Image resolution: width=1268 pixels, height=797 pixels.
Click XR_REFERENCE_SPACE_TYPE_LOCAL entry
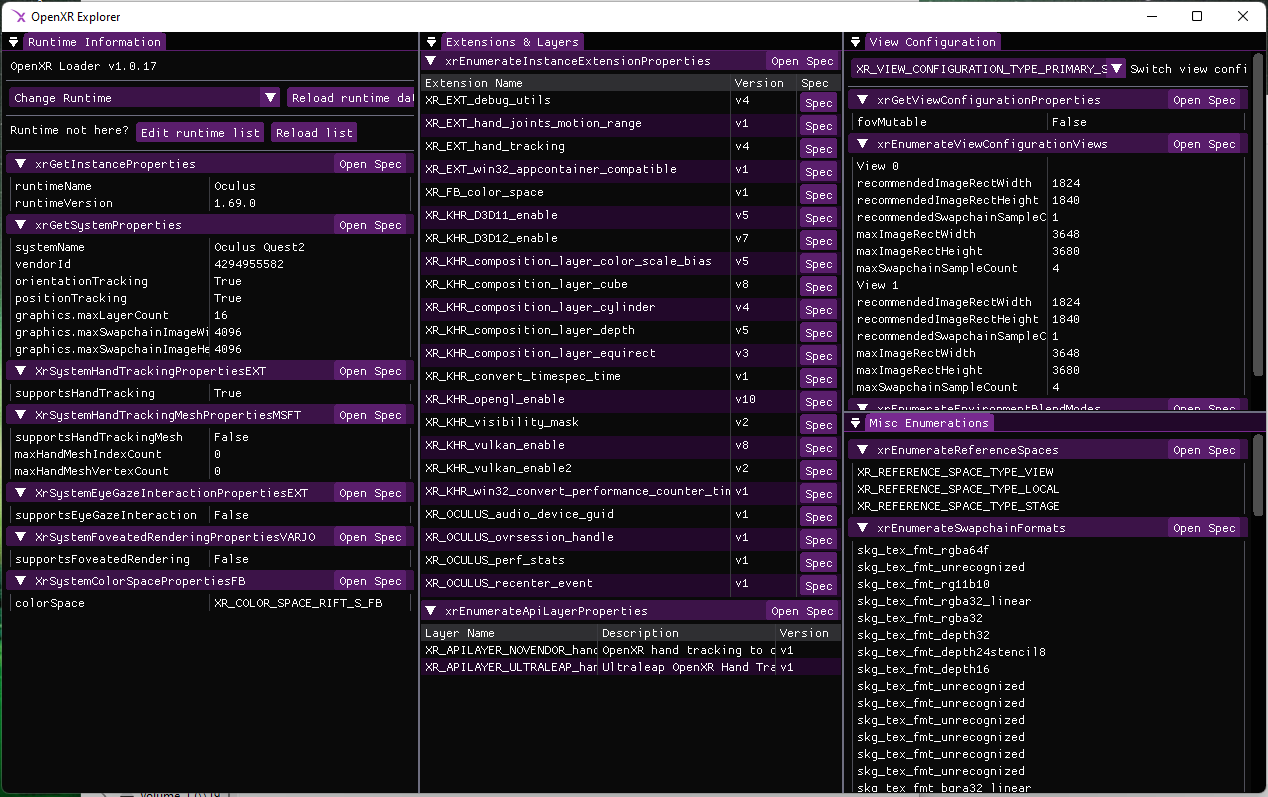click(958, 489)
